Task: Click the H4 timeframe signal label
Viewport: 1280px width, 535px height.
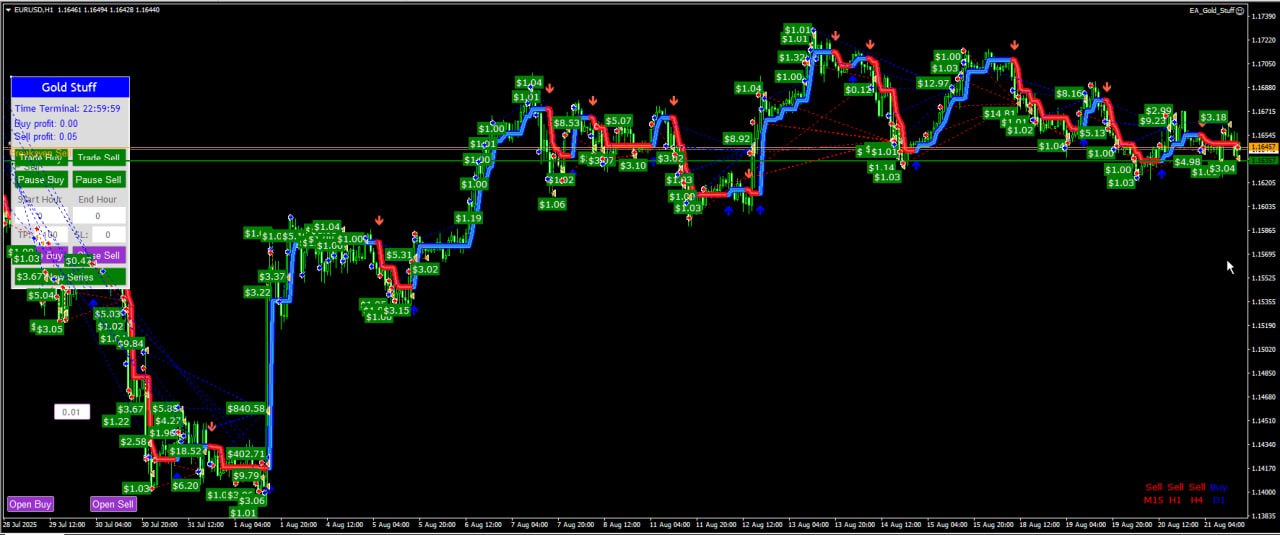Action: 1196,499
